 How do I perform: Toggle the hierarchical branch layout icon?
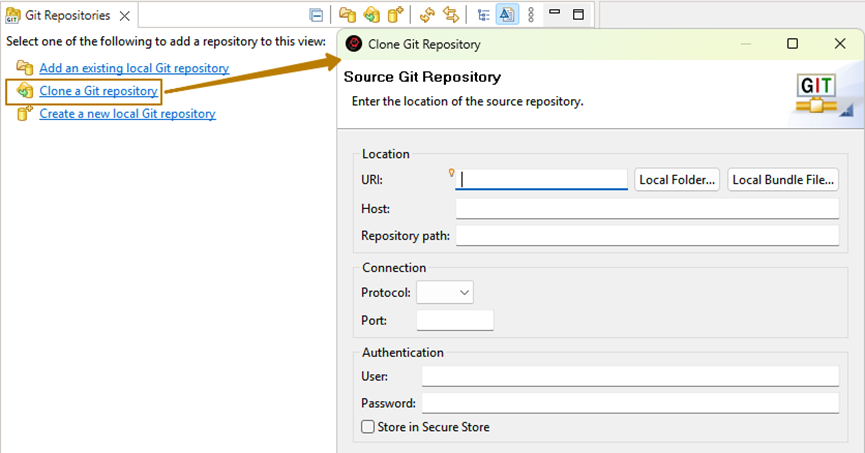pyautogui.click(x=483, y=15)
